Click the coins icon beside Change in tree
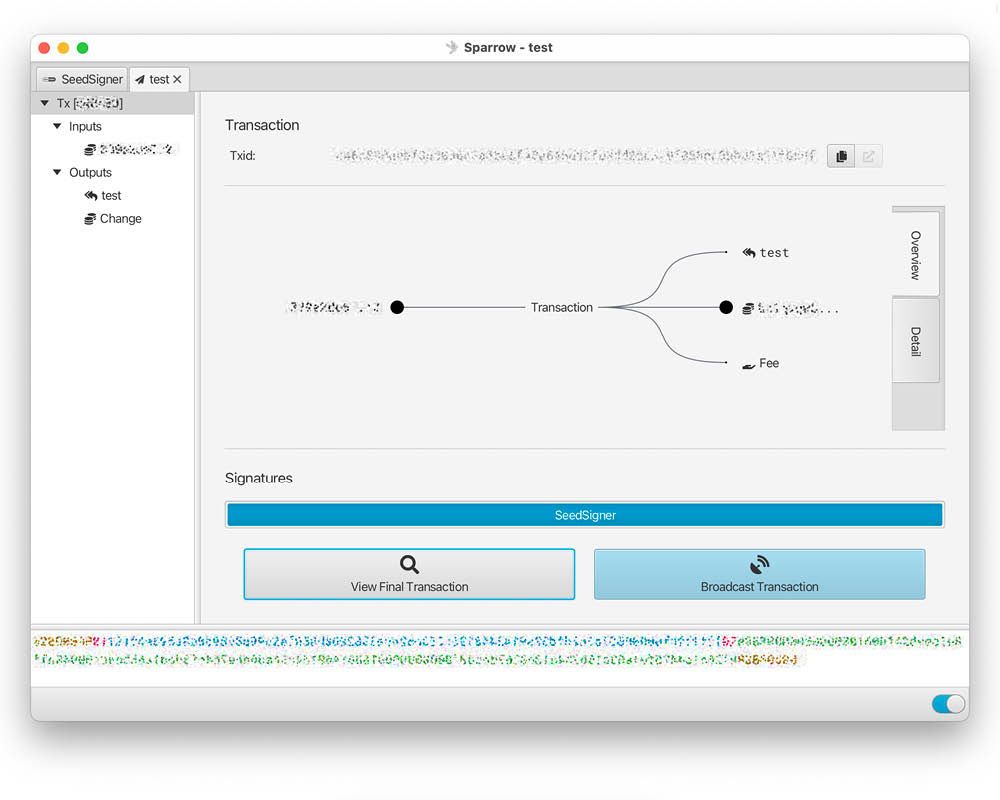 click(90, 219)
